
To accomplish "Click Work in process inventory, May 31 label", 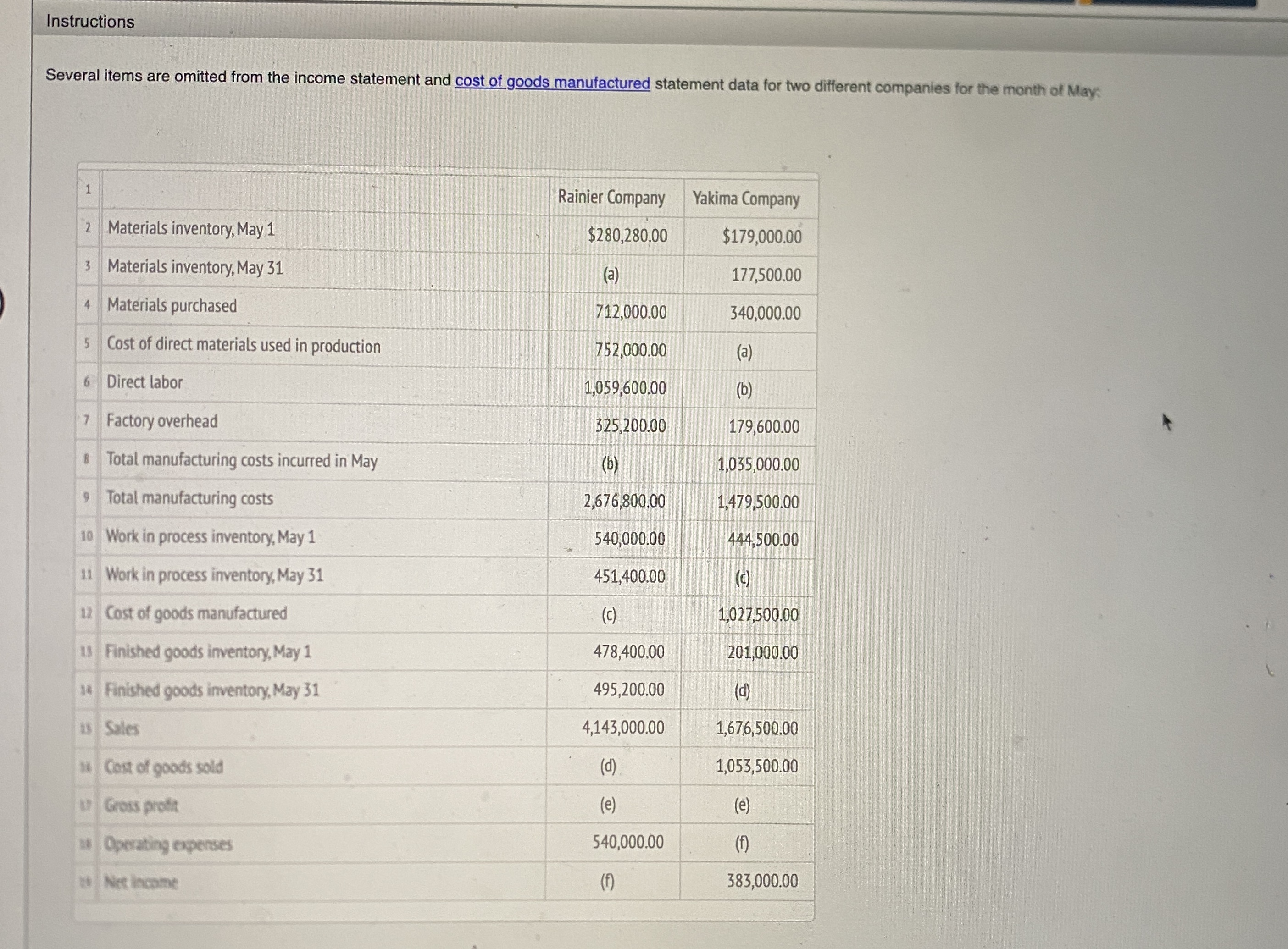I will (x=214, y=575).
